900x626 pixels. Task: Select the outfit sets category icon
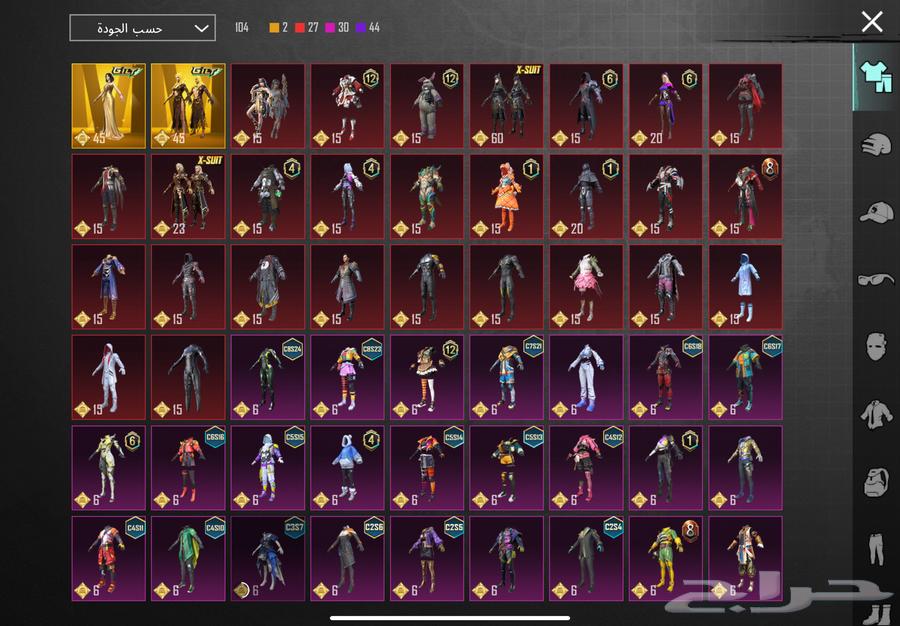point(875,77)
